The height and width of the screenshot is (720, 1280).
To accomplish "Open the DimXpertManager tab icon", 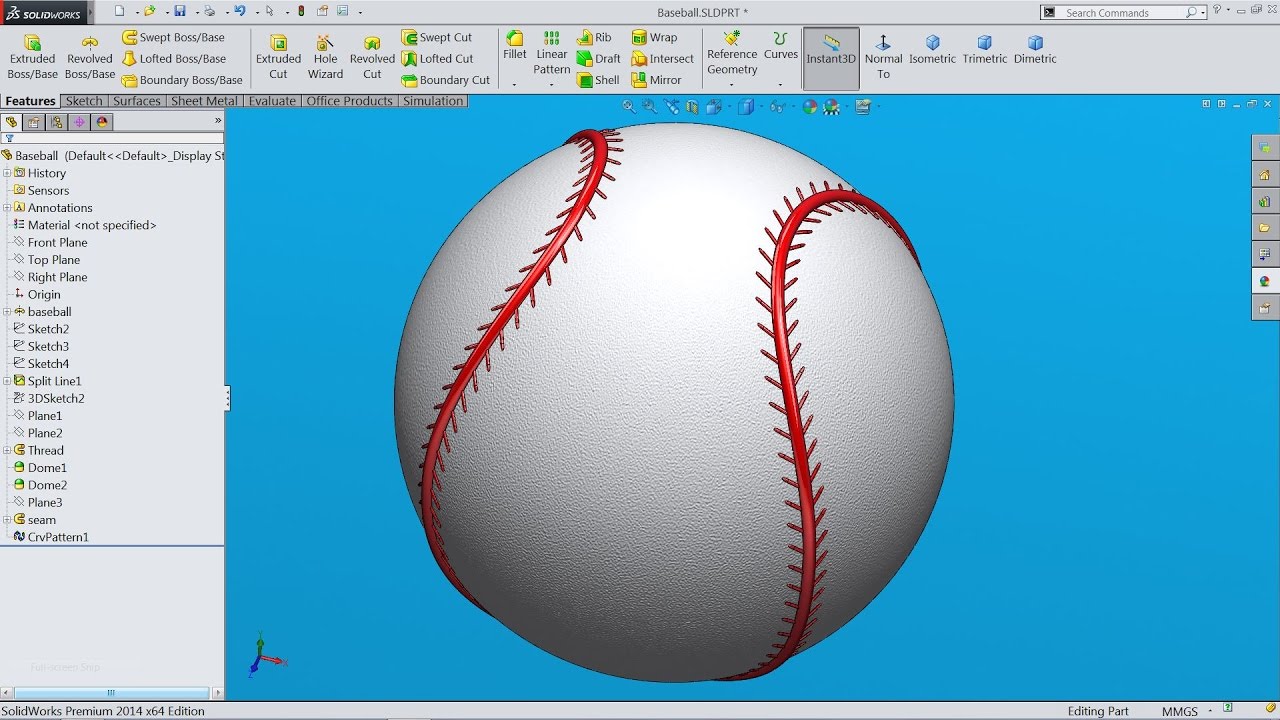I will (80, 122).
